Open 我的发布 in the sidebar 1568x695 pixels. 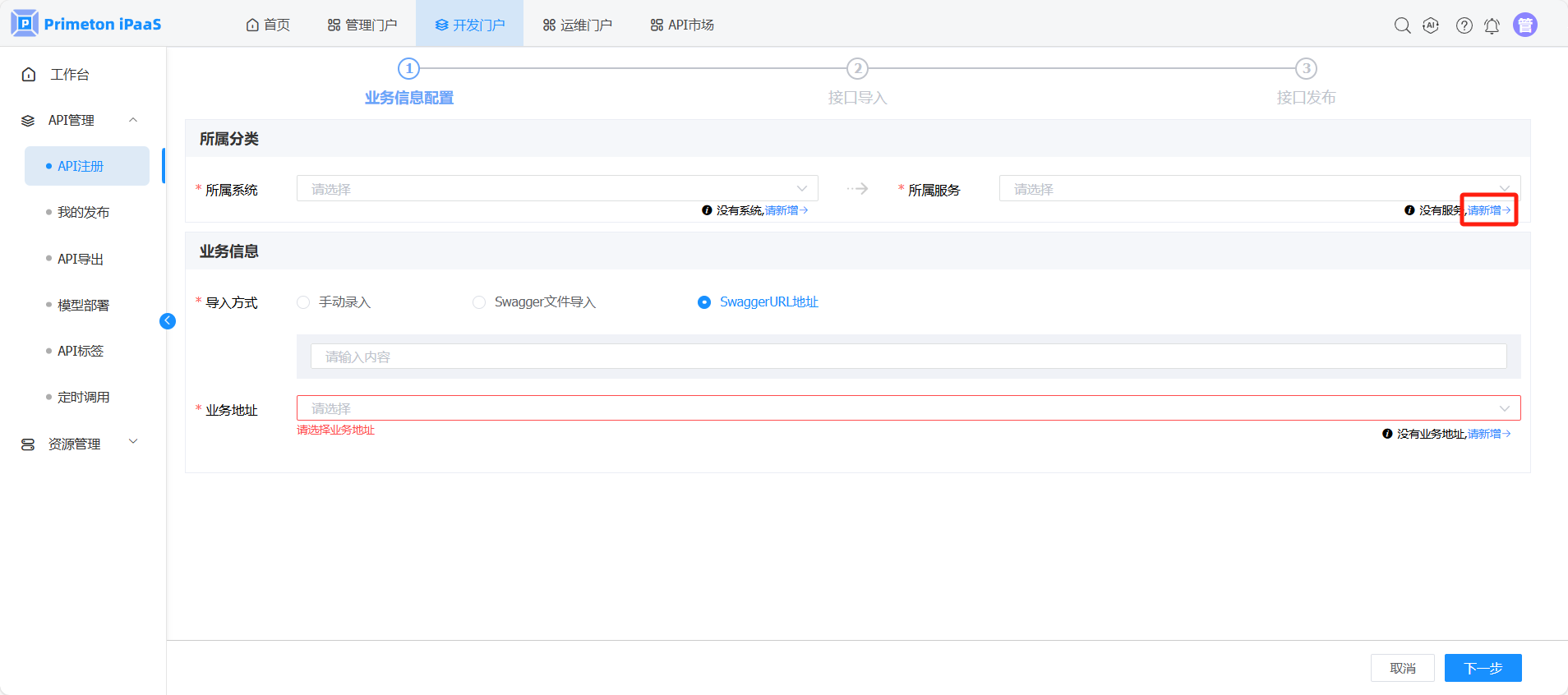[83, 212]
